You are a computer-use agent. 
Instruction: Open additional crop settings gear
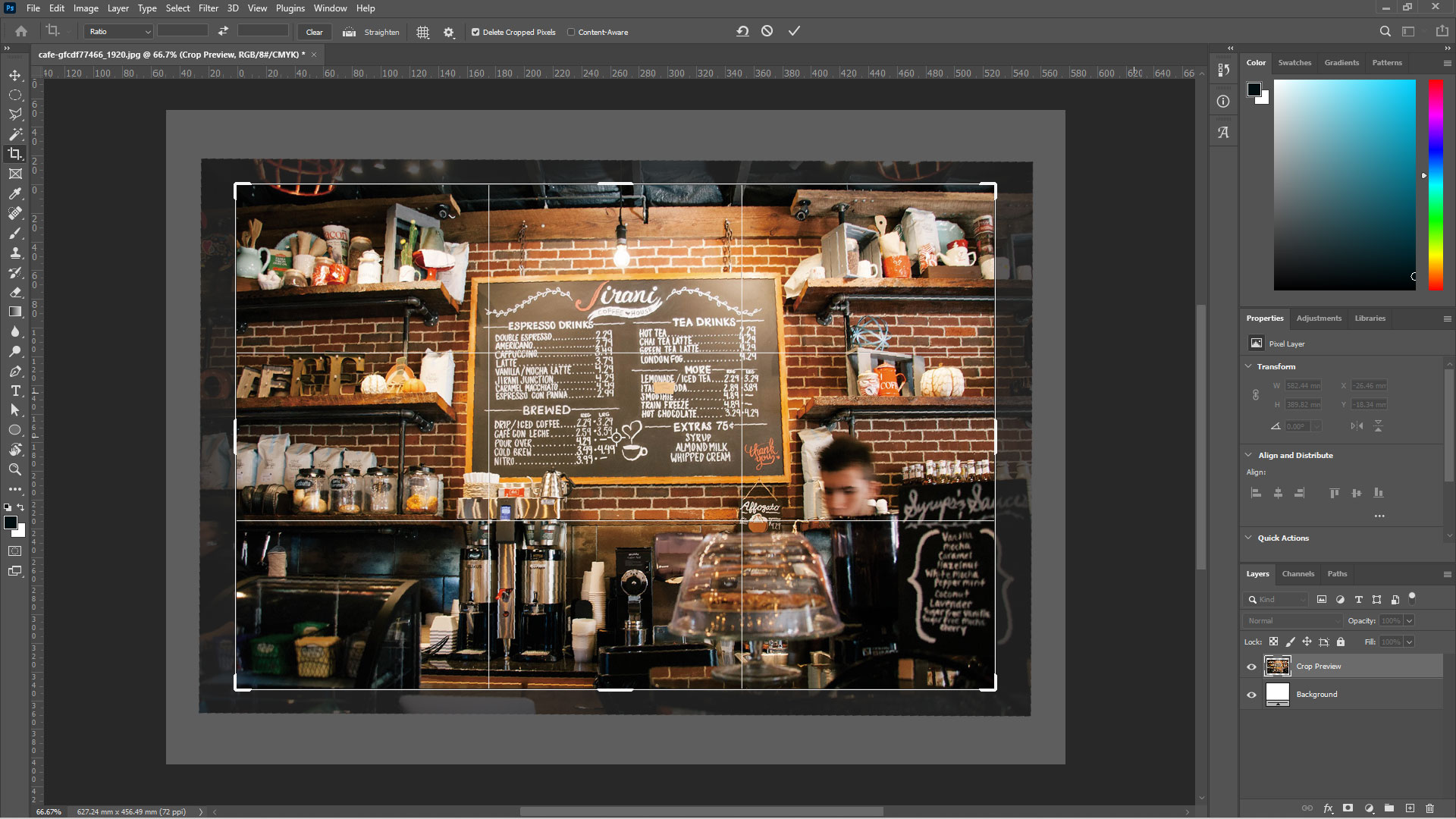[x=449, y=32]
